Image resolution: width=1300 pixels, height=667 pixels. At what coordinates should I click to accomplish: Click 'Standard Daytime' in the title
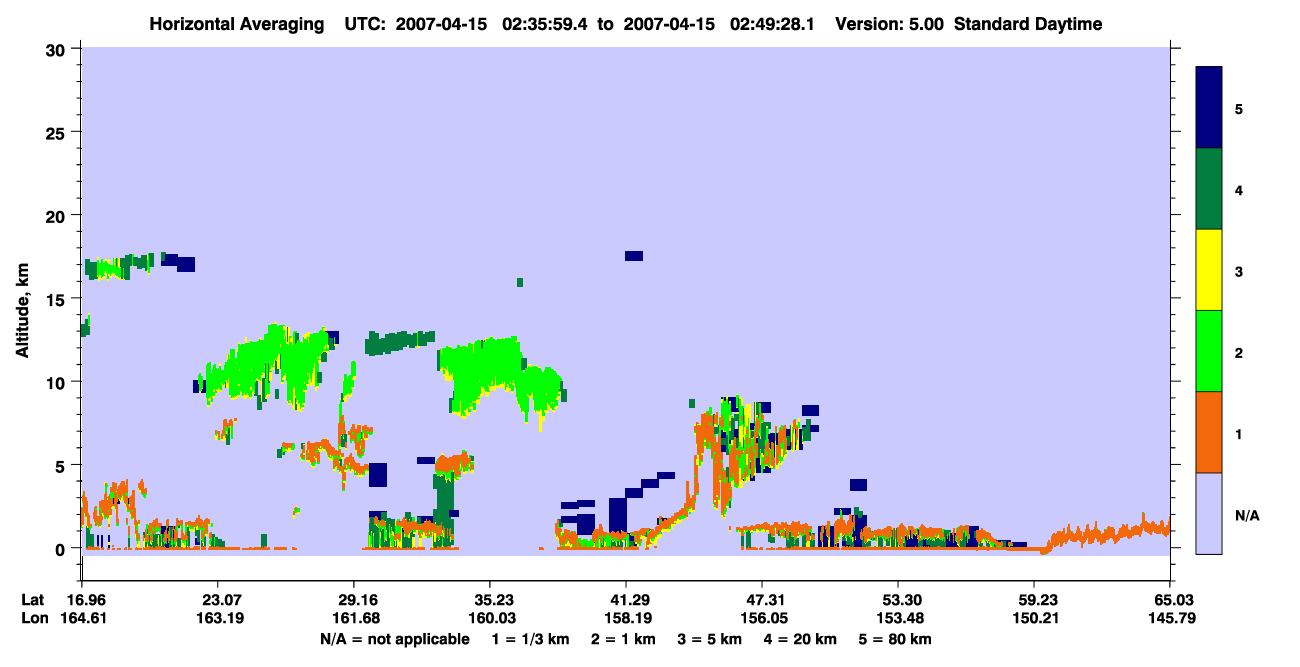pyautogui.click(x=1028, y=24)
